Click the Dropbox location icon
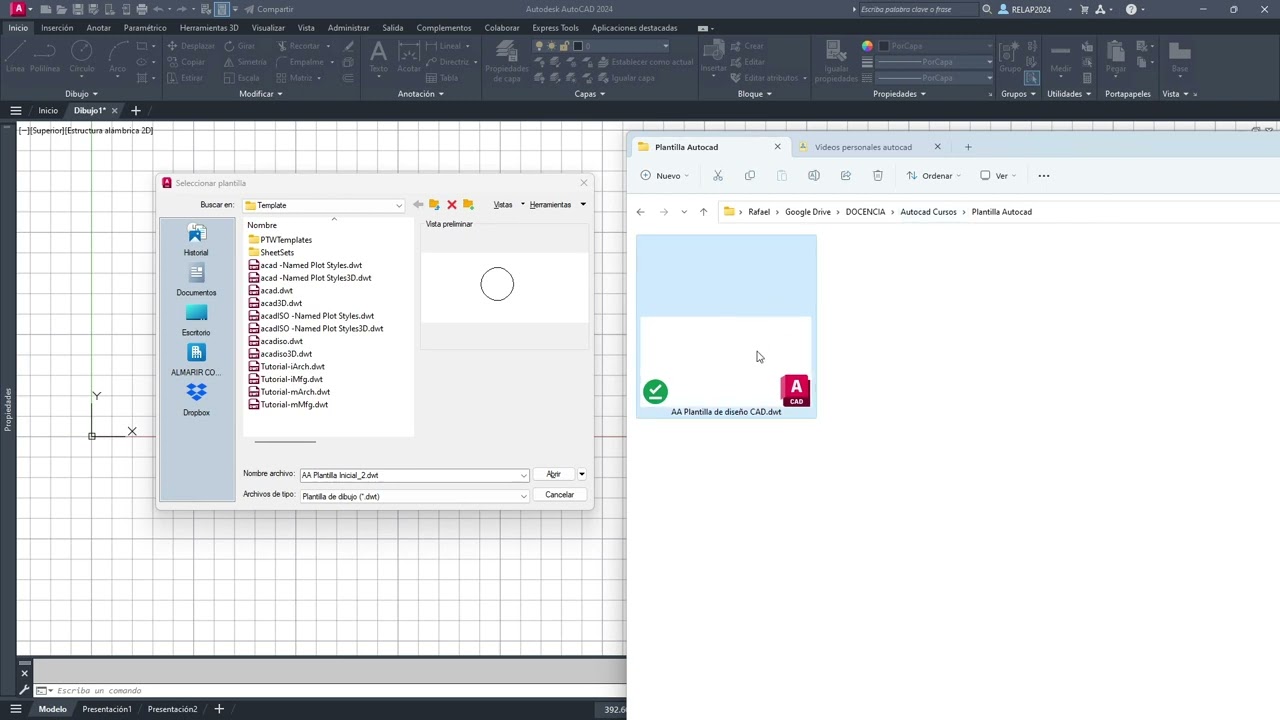The image size is (1280, 720). click(196, 397)
